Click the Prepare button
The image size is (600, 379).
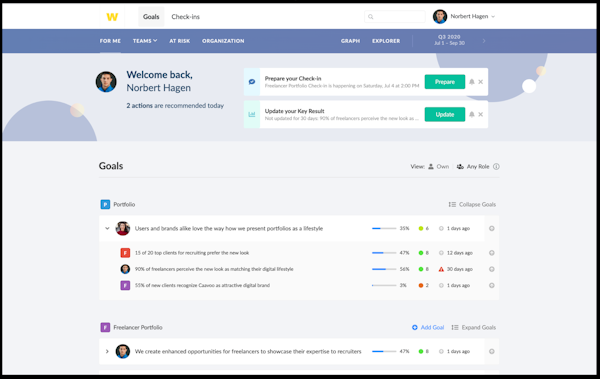pos(445,82)
